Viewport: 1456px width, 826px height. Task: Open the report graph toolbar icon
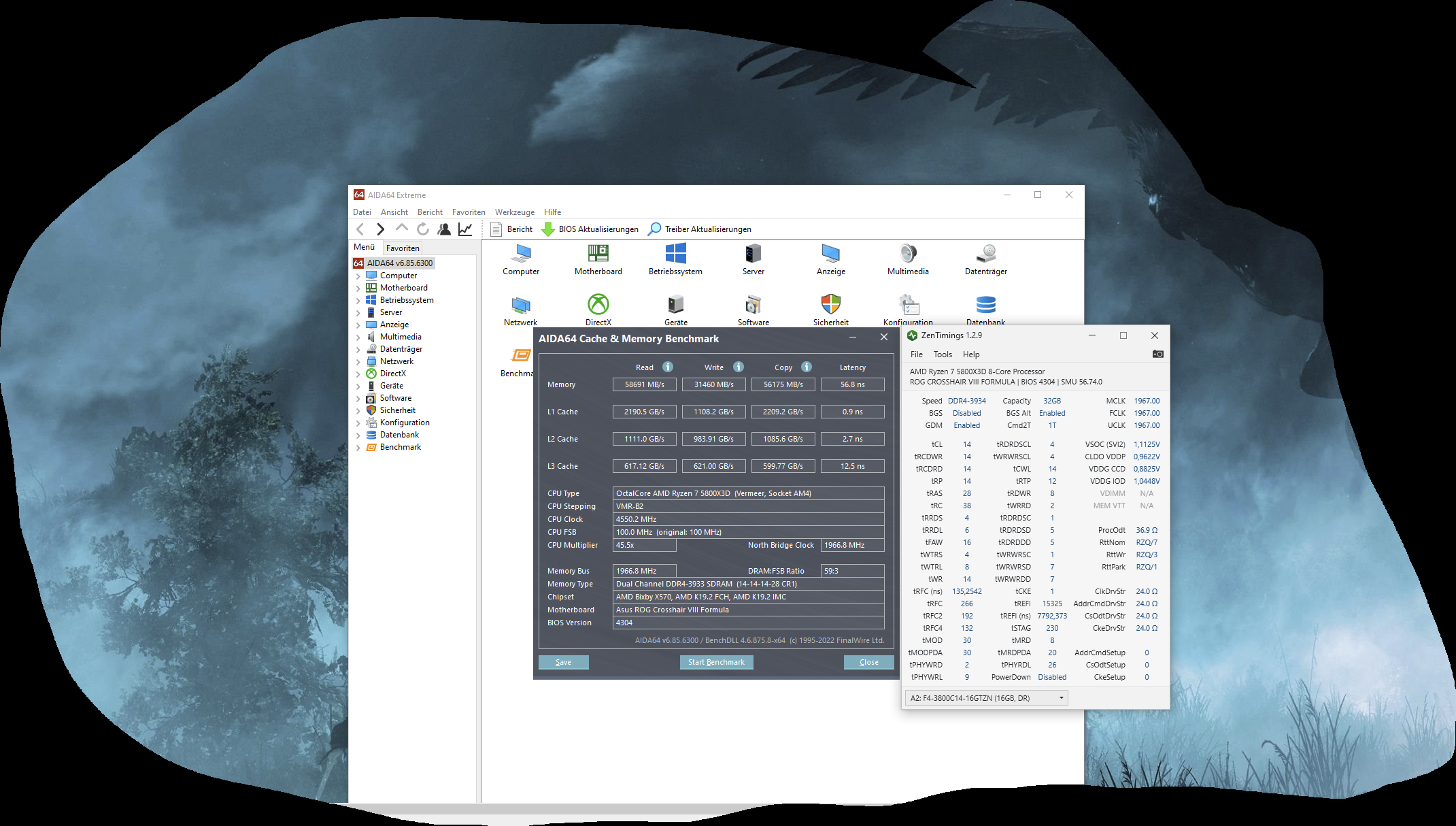(465, 229)
